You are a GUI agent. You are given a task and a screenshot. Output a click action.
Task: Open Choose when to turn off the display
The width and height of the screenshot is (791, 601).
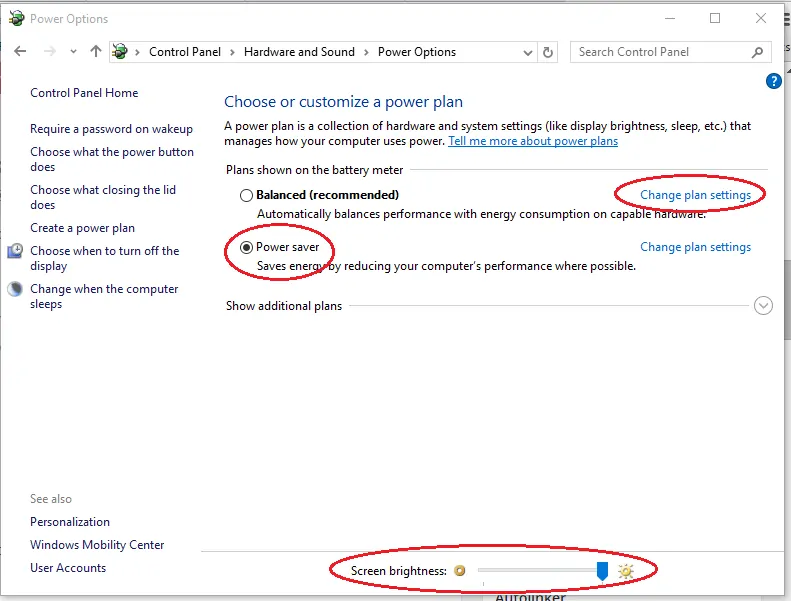tap(104, 258)
